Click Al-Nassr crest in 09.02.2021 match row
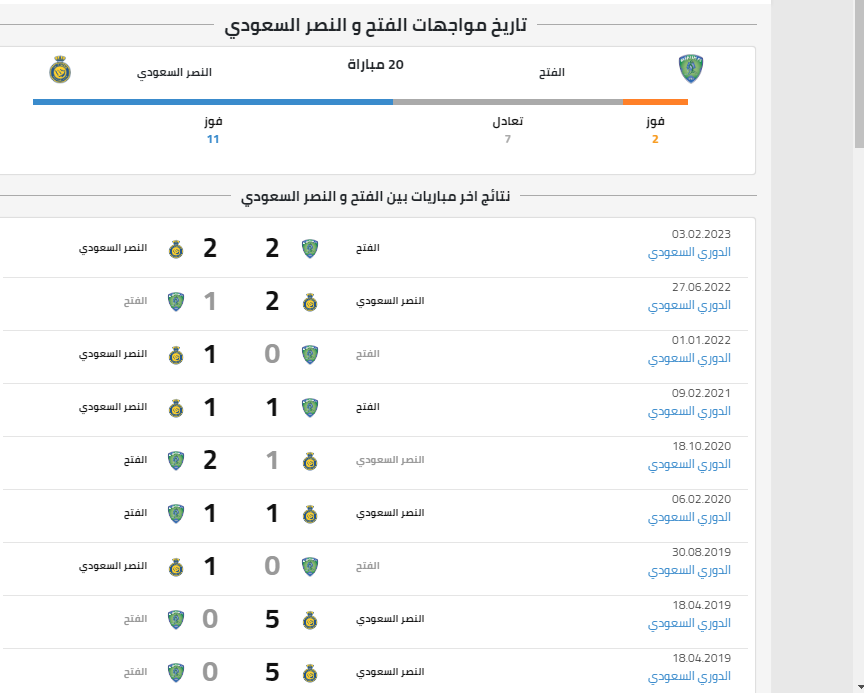This screenshot has width=864, height=693. 176,408
